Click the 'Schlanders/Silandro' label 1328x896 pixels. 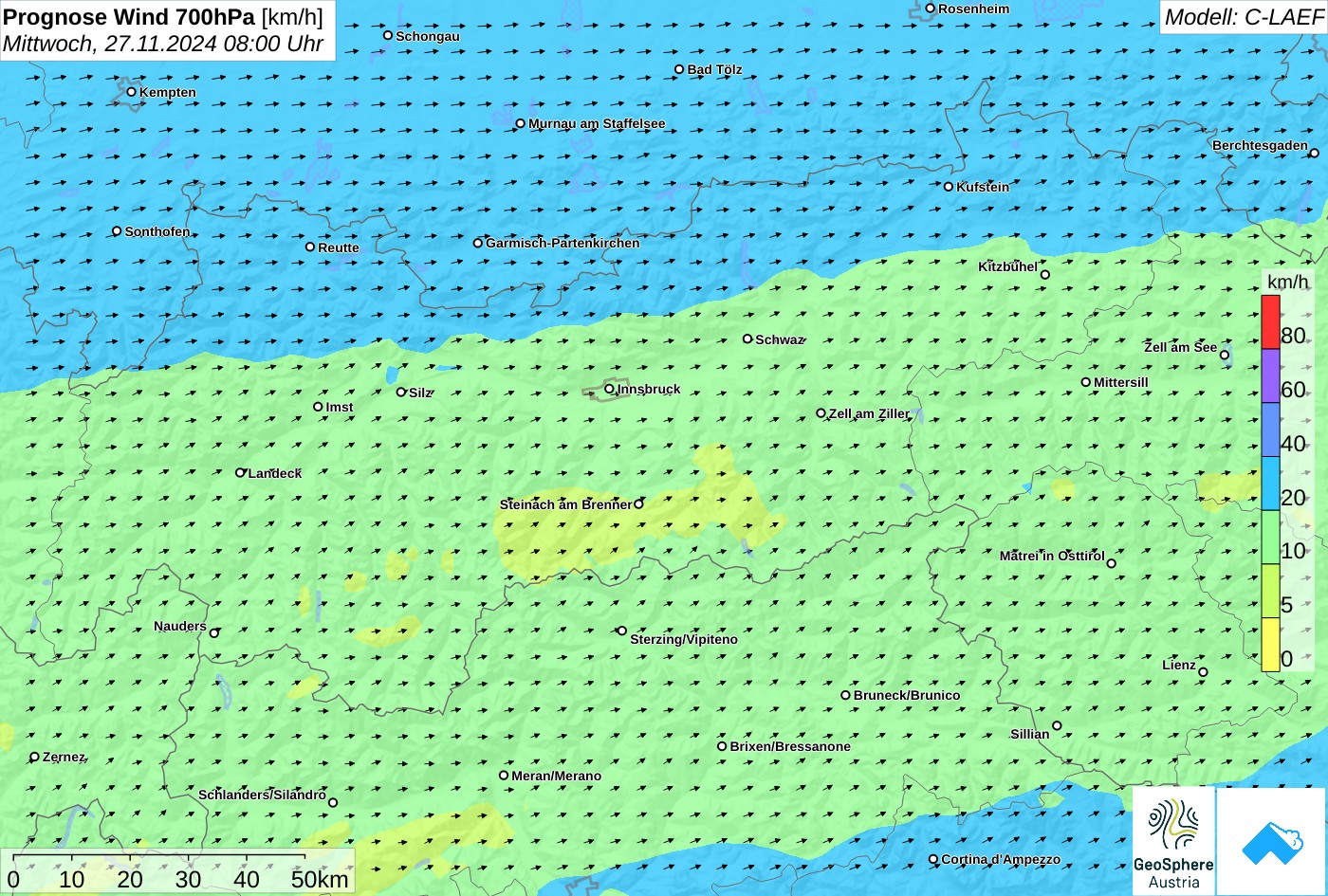(x=263, y=795)
